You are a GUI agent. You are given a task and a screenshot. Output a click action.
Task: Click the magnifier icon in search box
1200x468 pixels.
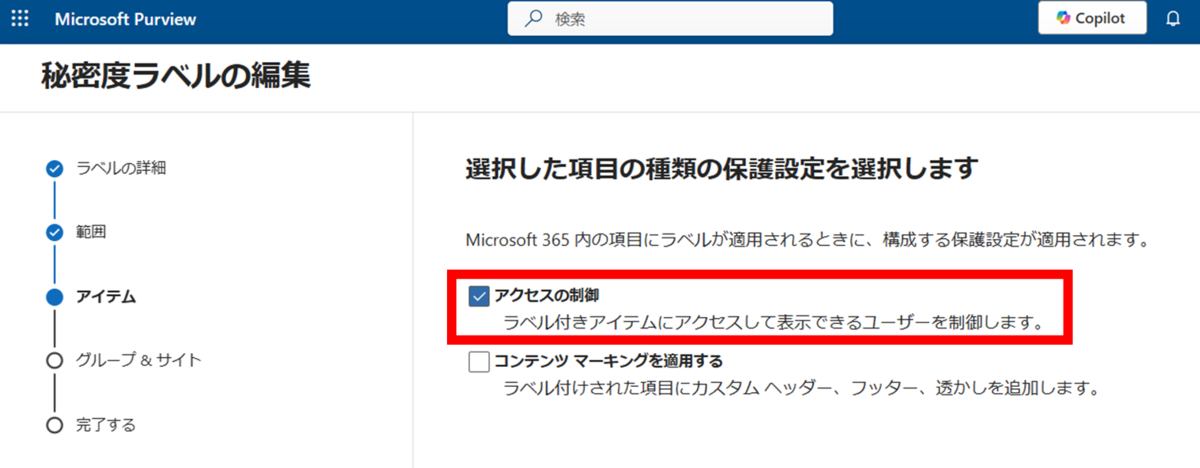[x=534, y=18]
